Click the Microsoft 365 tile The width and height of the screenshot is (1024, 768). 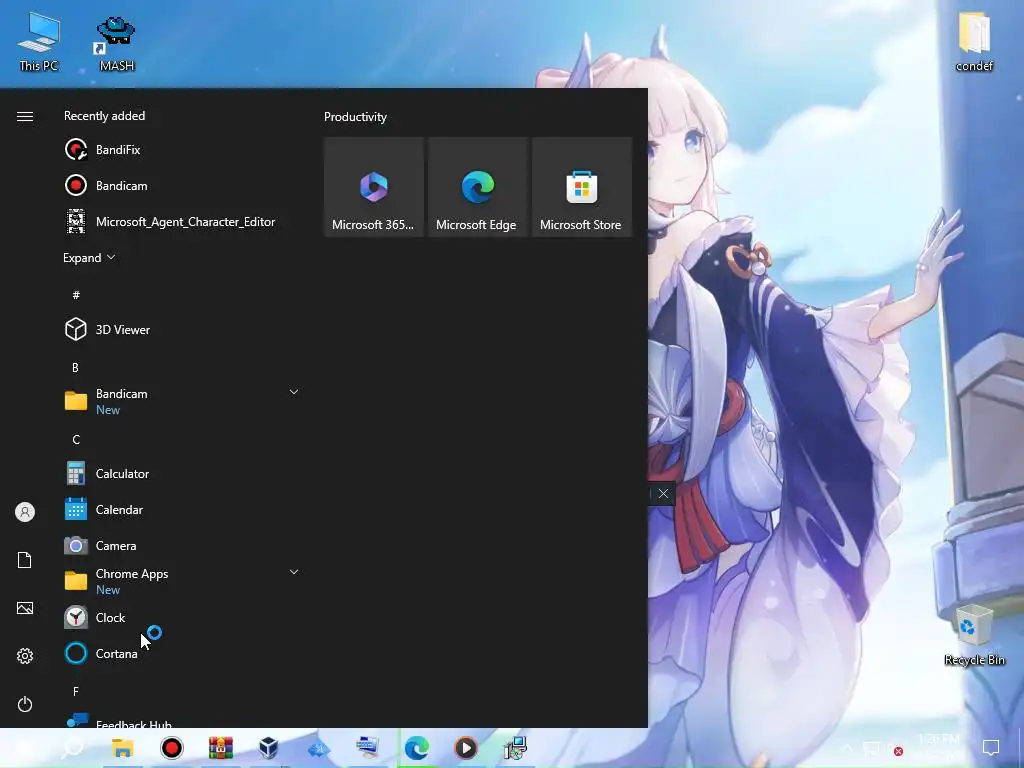(374, 187)
